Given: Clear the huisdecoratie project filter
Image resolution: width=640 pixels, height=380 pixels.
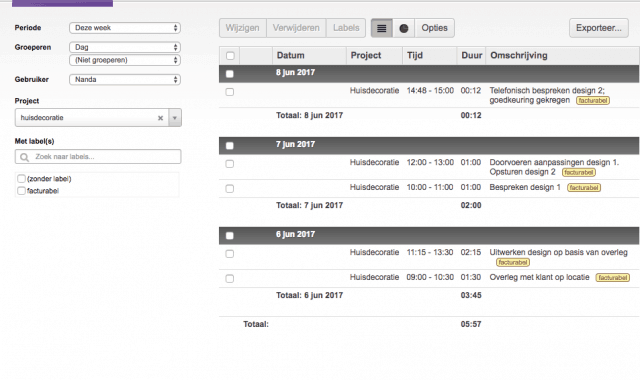Looking at the screenshot, I should [x=160, y=118].
